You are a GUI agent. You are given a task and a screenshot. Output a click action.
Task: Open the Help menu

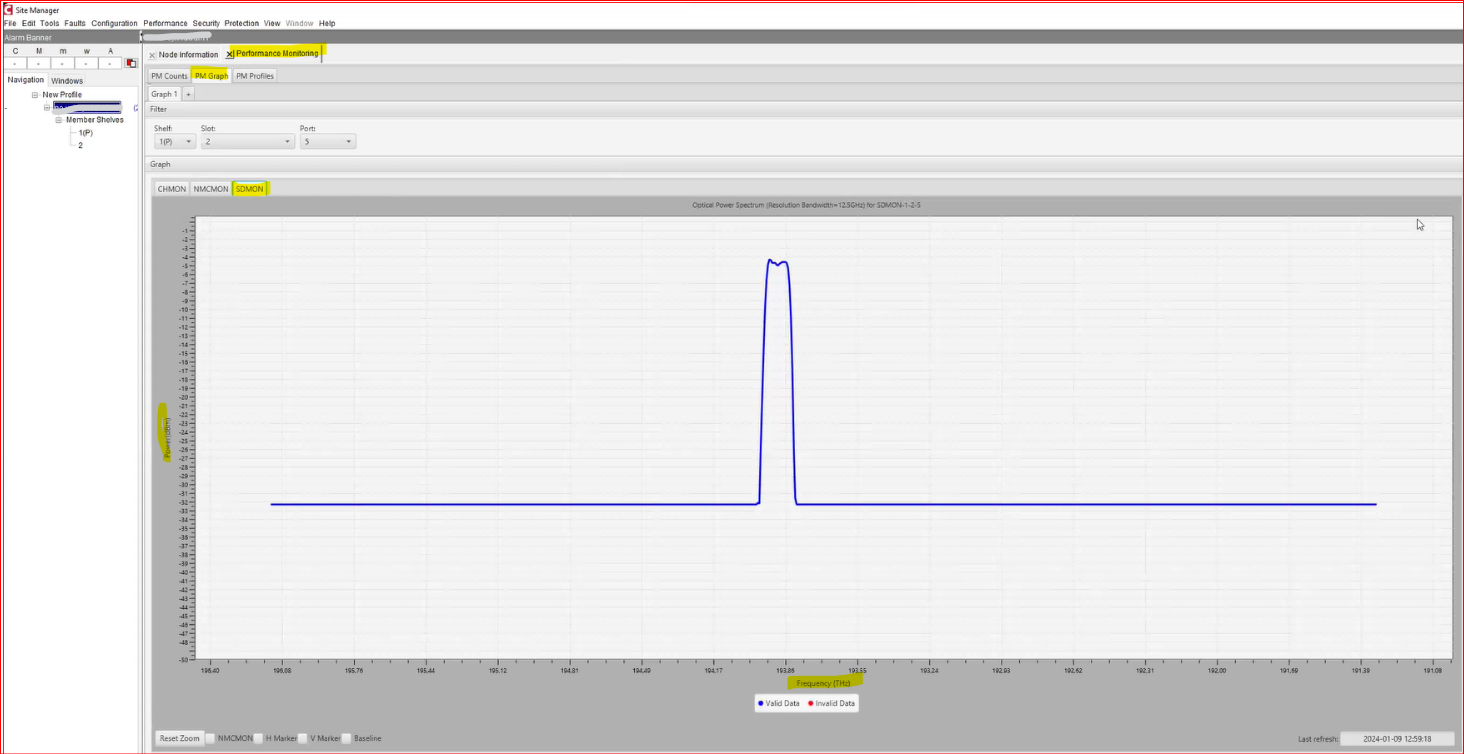[x=327, y=23]
